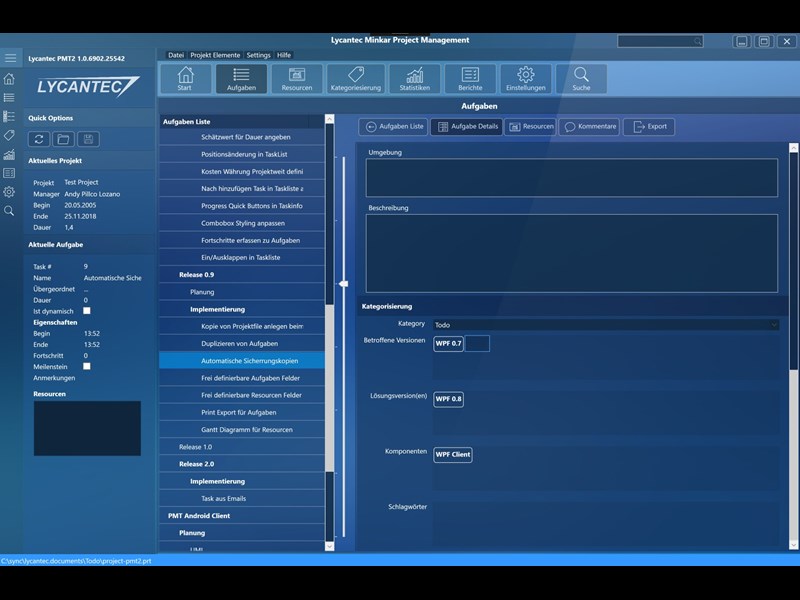
Task: Open the Kategory dropdown showing Todo
Action: 606,324
